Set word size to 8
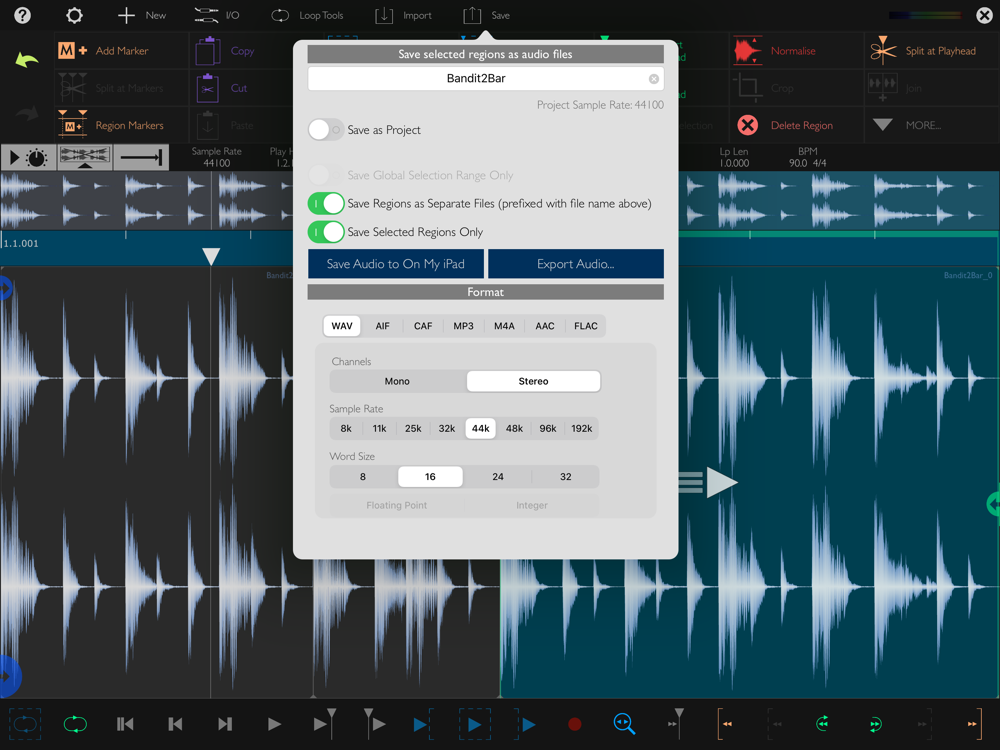This screenshot has width=1000, height=750. 363,476
